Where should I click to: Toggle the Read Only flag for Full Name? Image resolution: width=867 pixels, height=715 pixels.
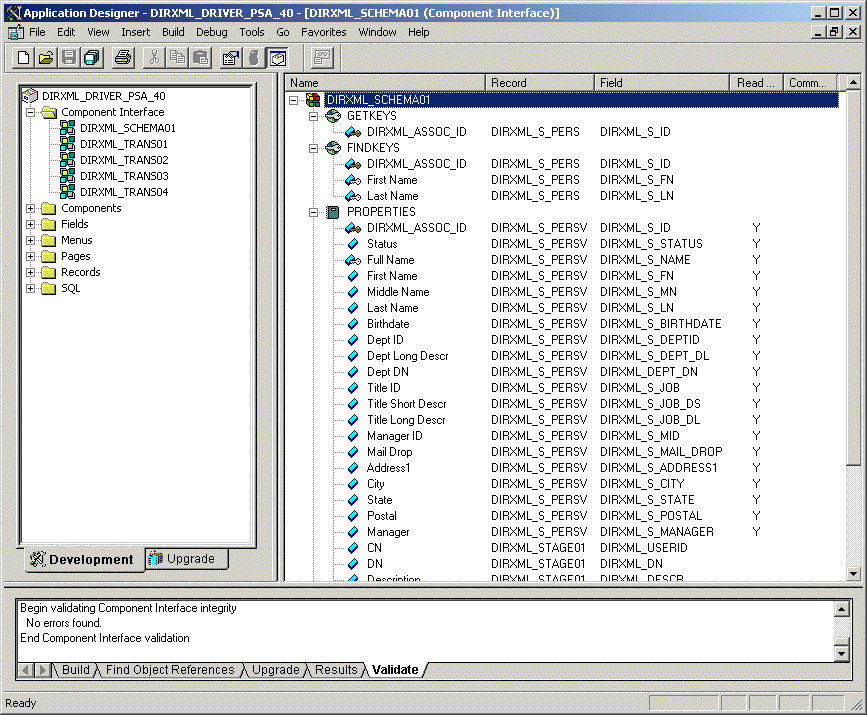coord(756,259)
